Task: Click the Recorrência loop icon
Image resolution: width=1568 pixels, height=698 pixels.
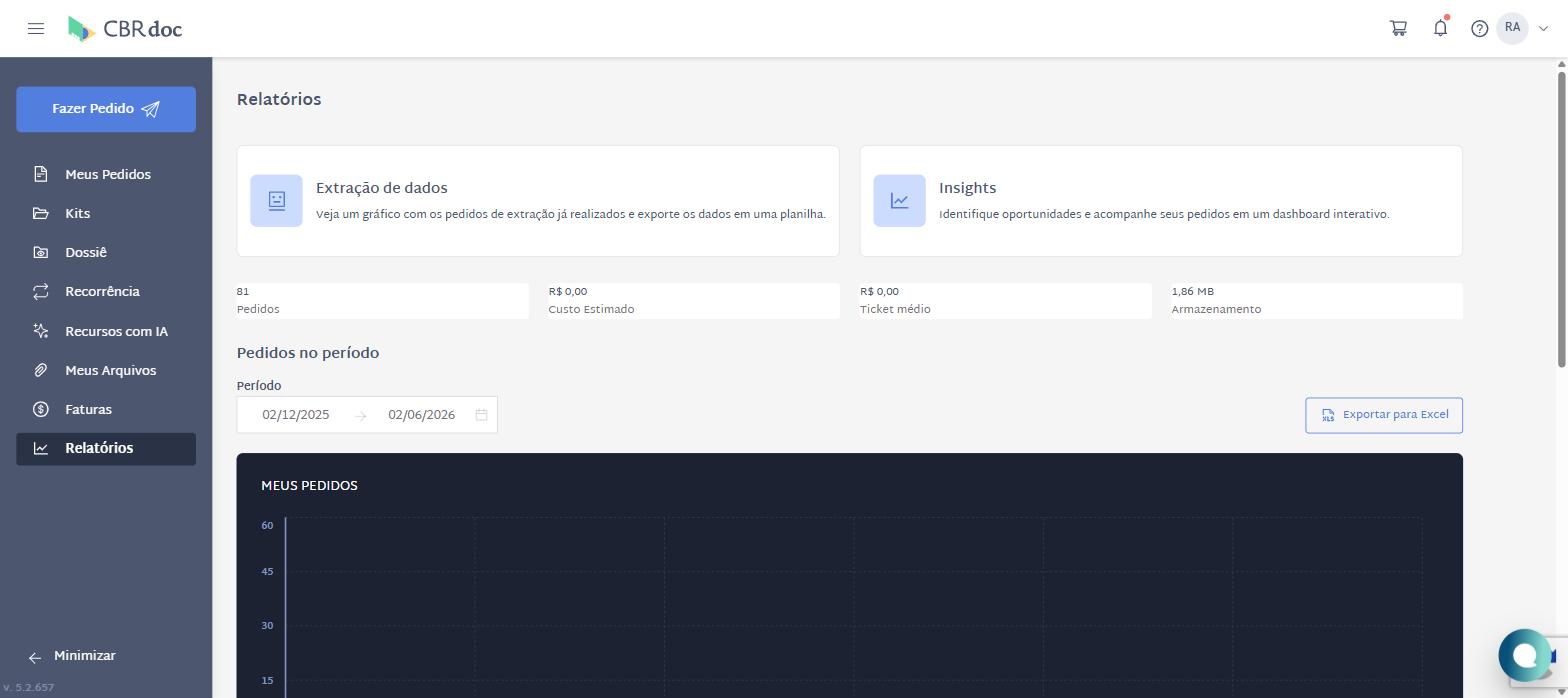Action: pos(40,291)
